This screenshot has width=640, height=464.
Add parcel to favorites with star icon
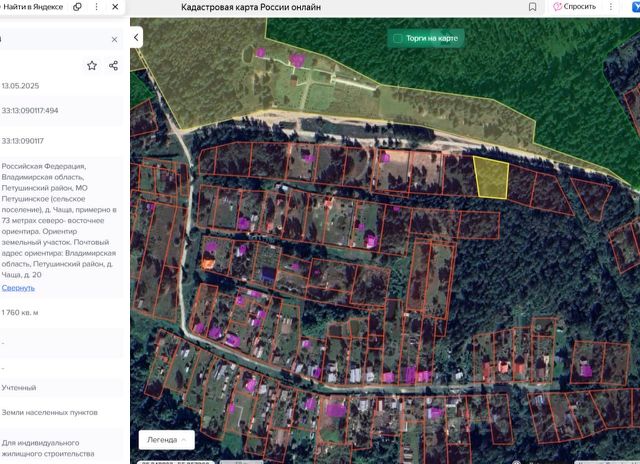click(92, 66)
